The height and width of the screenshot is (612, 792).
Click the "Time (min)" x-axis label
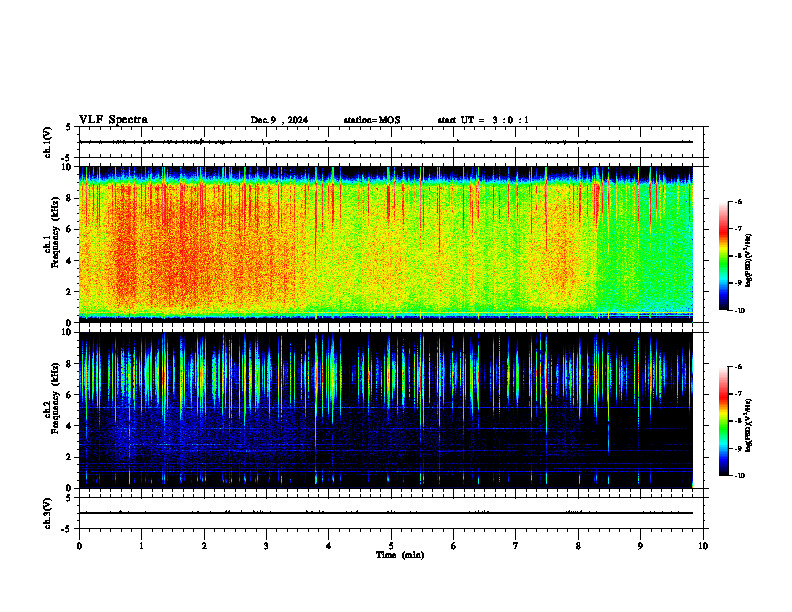click(x=400, y=555)
